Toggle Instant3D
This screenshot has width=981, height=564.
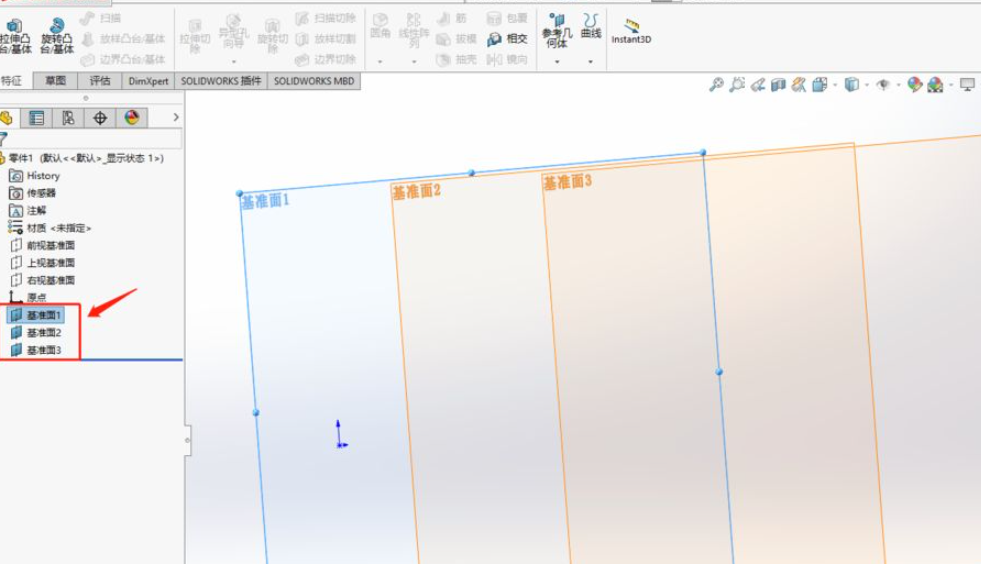tap(631, 31)
